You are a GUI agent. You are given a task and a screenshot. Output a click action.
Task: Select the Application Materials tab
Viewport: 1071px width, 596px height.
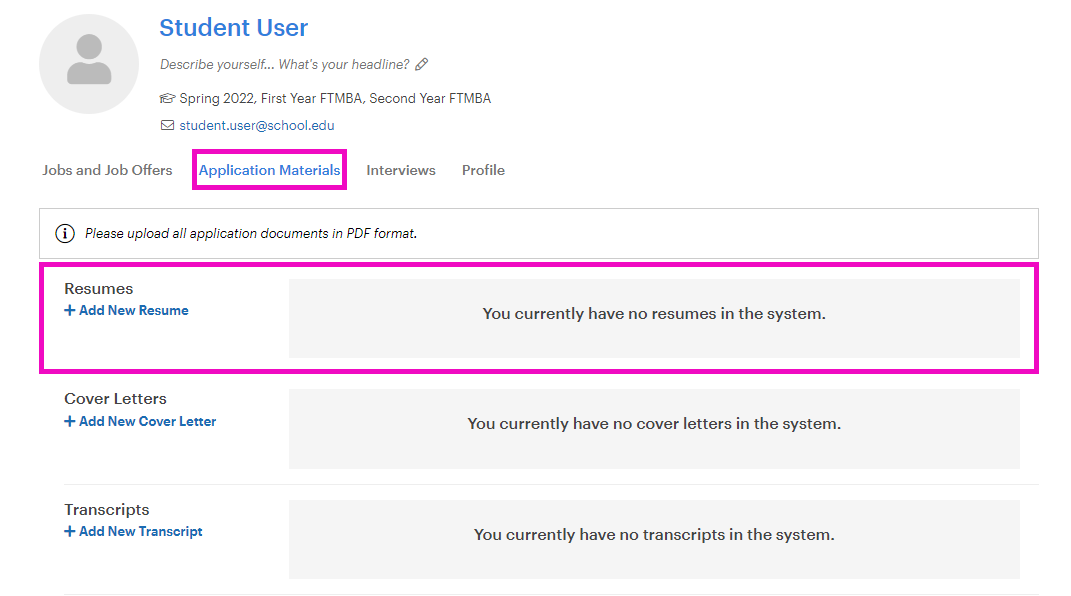click(269, 170)
